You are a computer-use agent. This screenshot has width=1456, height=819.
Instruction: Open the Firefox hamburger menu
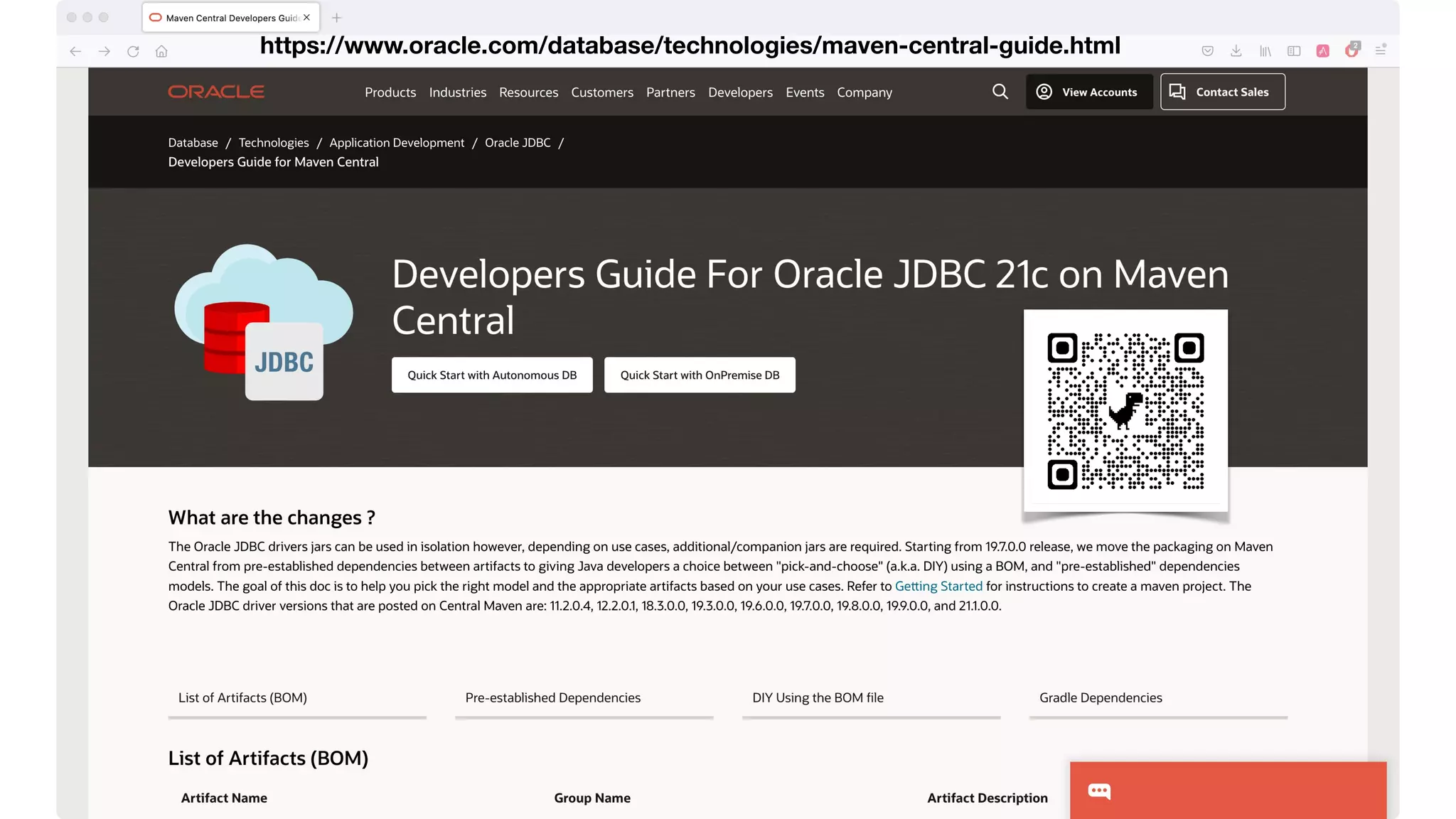[1380, 50]
